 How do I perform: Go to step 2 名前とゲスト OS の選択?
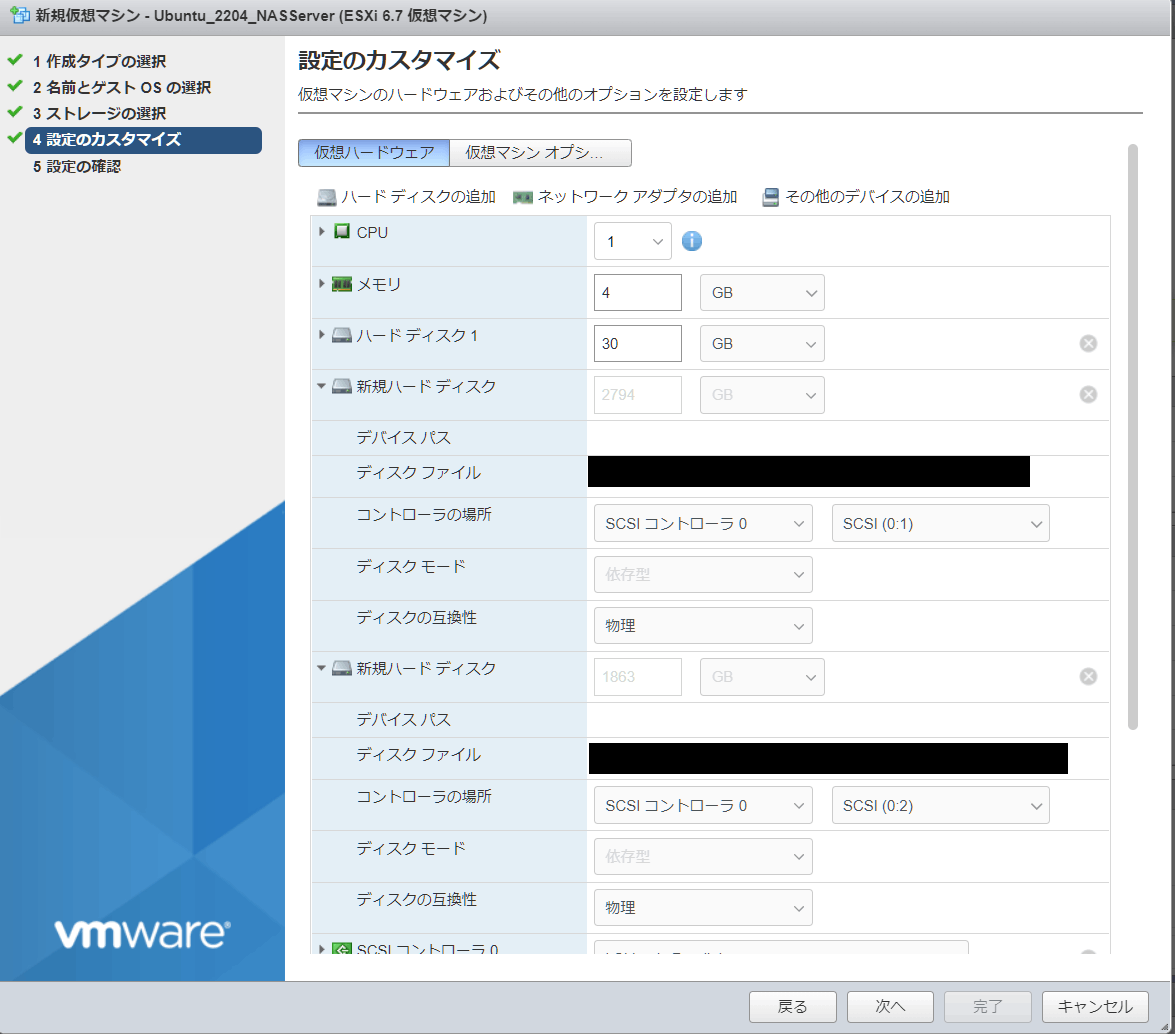(x=121, y=88)
